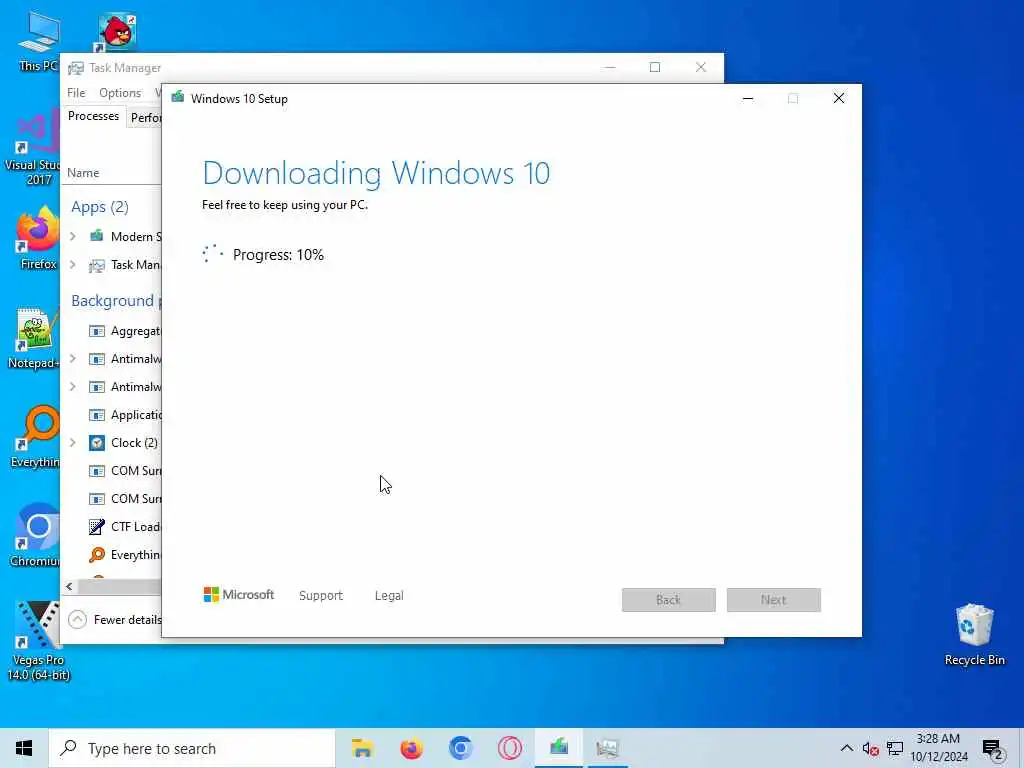Select the Processes tab in Task Manager
The width and height of the screenshot is (1024, 768).
pos(93,116)
